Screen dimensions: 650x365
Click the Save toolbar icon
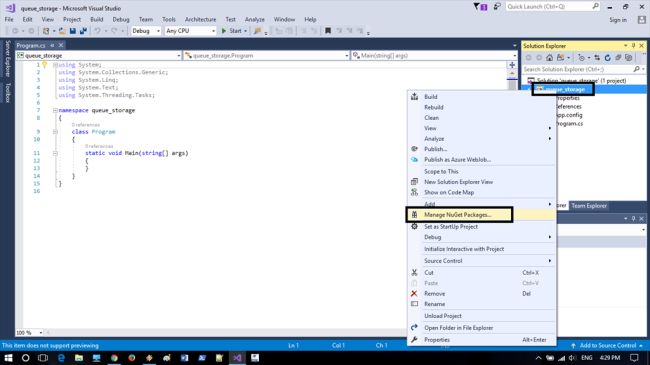(x=73, y=31)
